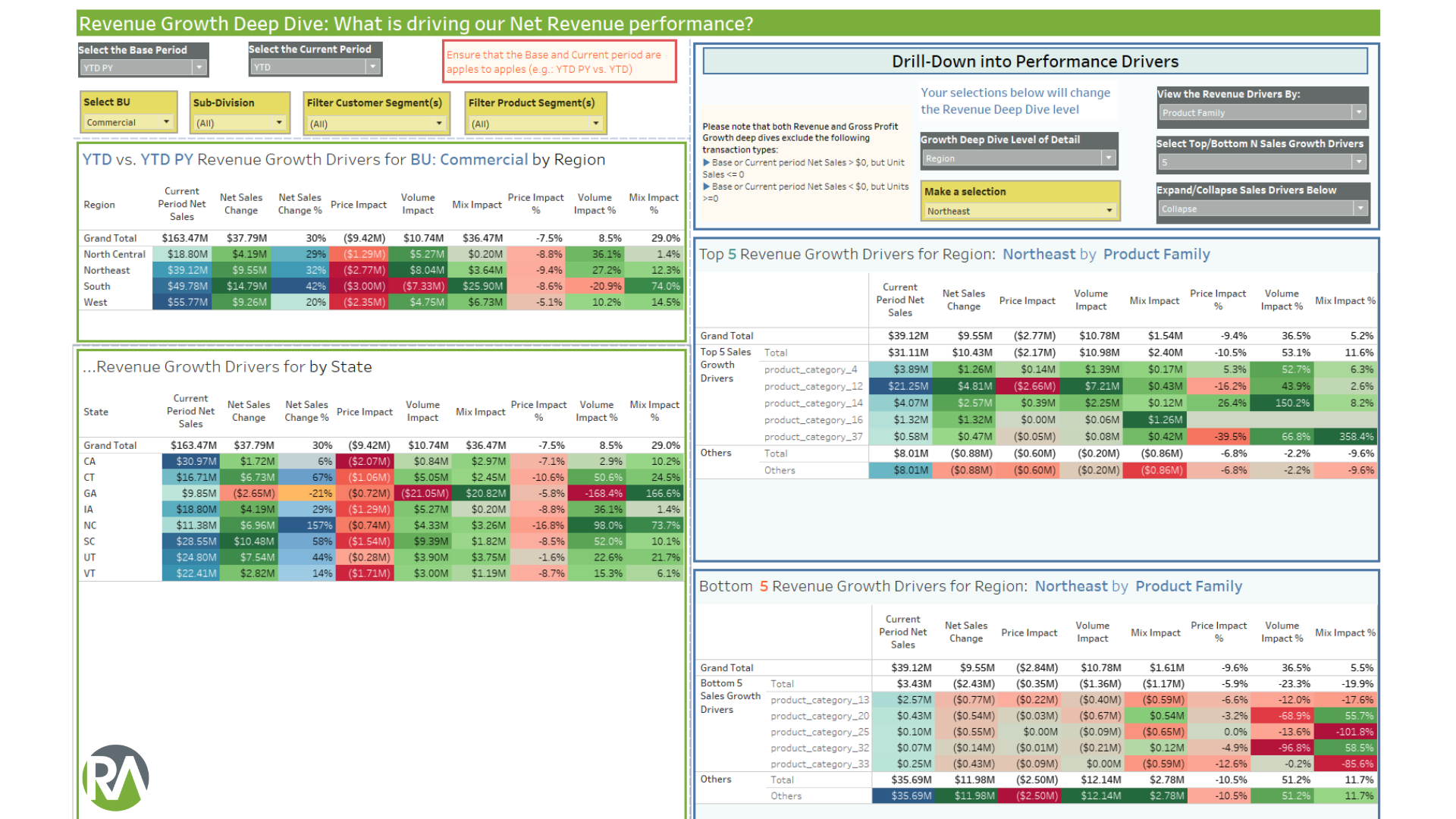Open View the Revenue Drivers By dropdown

pyautogui.click(x=1262, y=112)
